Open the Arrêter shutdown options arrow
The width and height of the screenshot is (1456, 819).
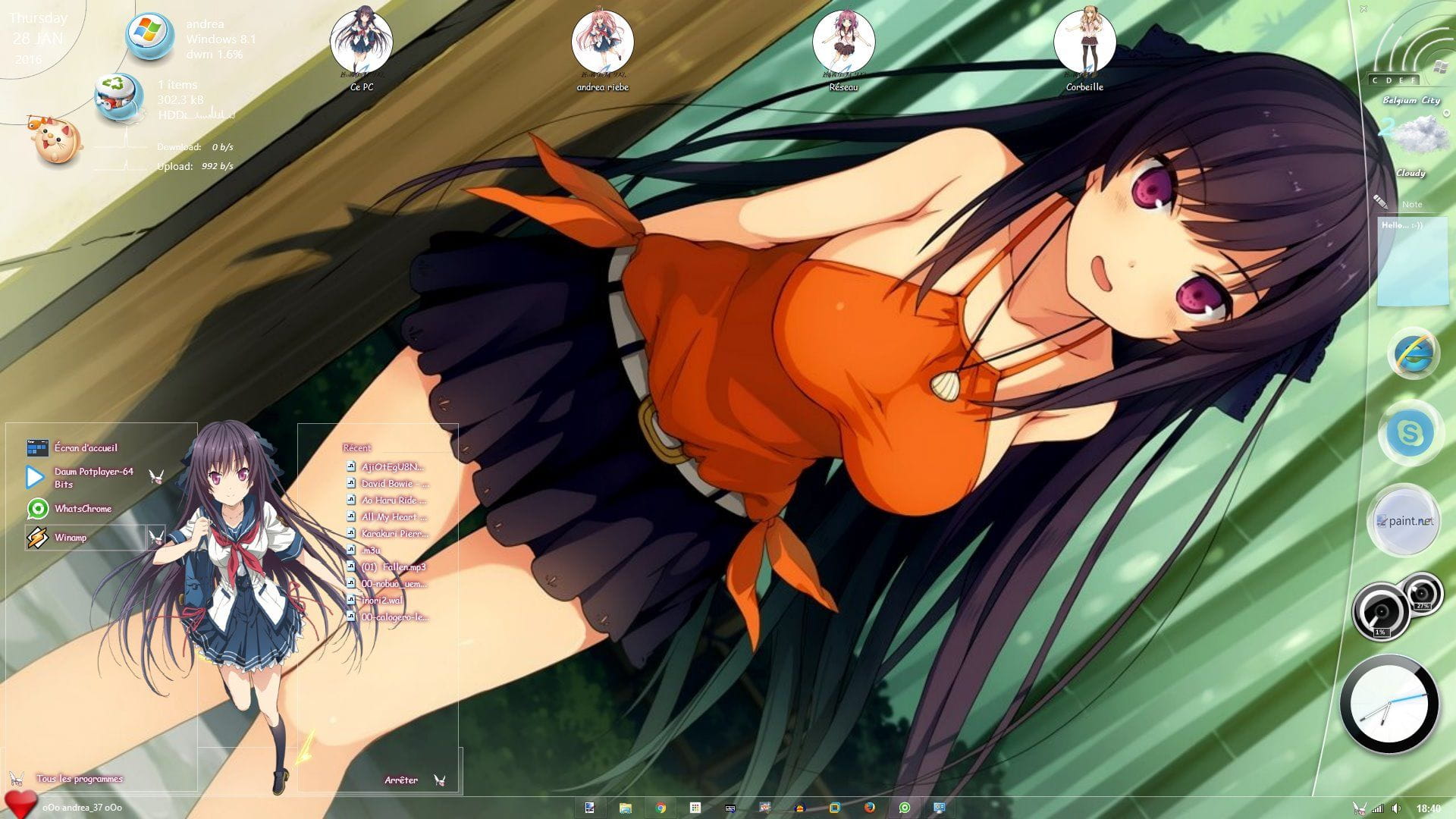point(439,780)
